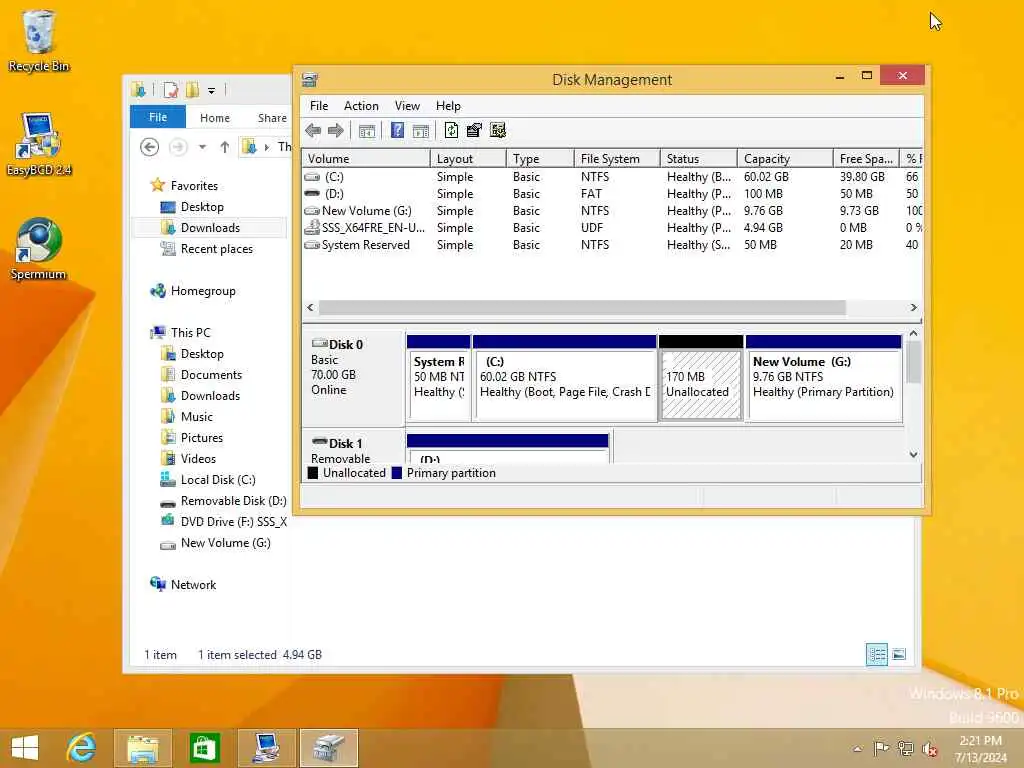The width and height of the screenshot is (1024, 768).
Task: Open the File menu in Disk Management
Action: 319,106
